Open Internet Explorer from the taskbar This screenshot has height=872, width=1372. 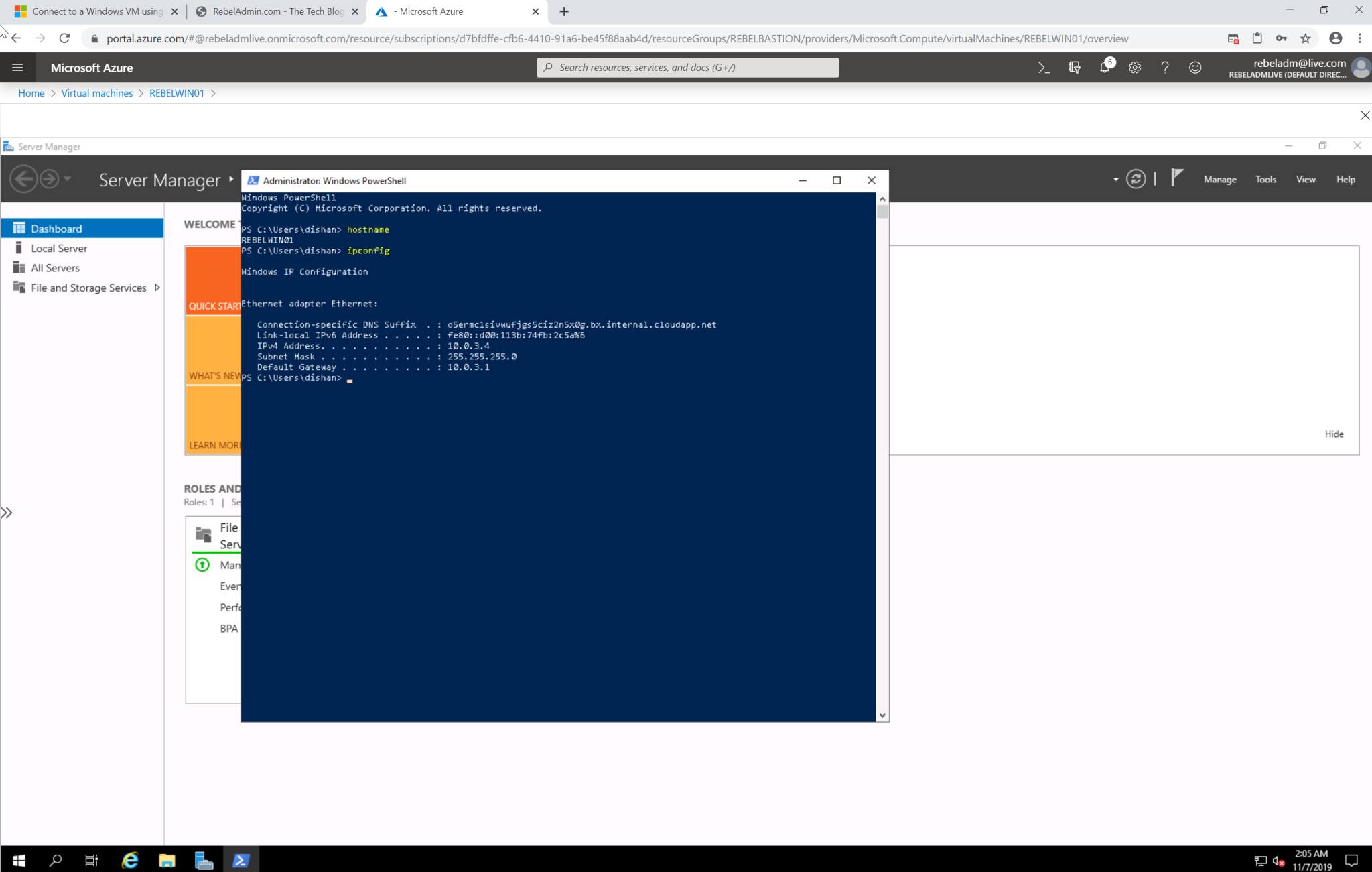[x=129, y=859]
